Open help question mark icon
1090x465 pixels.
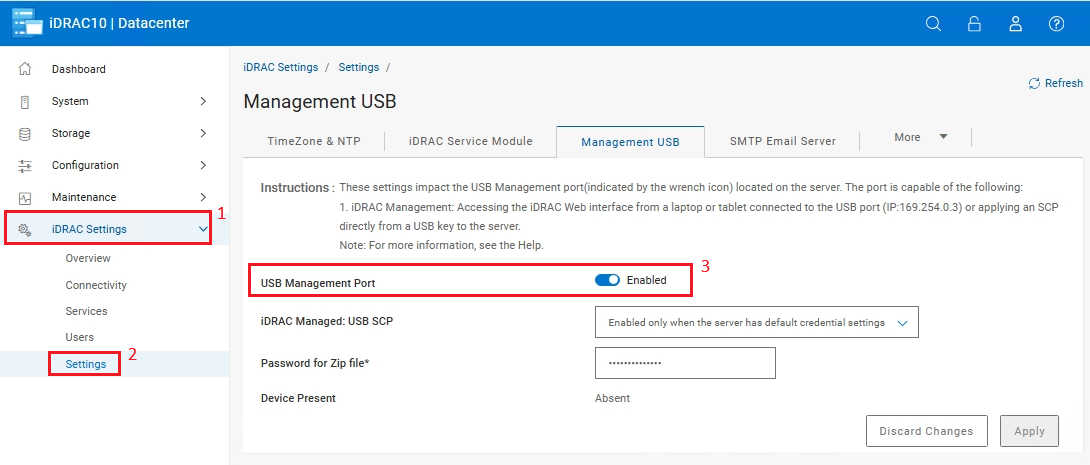[x=1057, y=24]
